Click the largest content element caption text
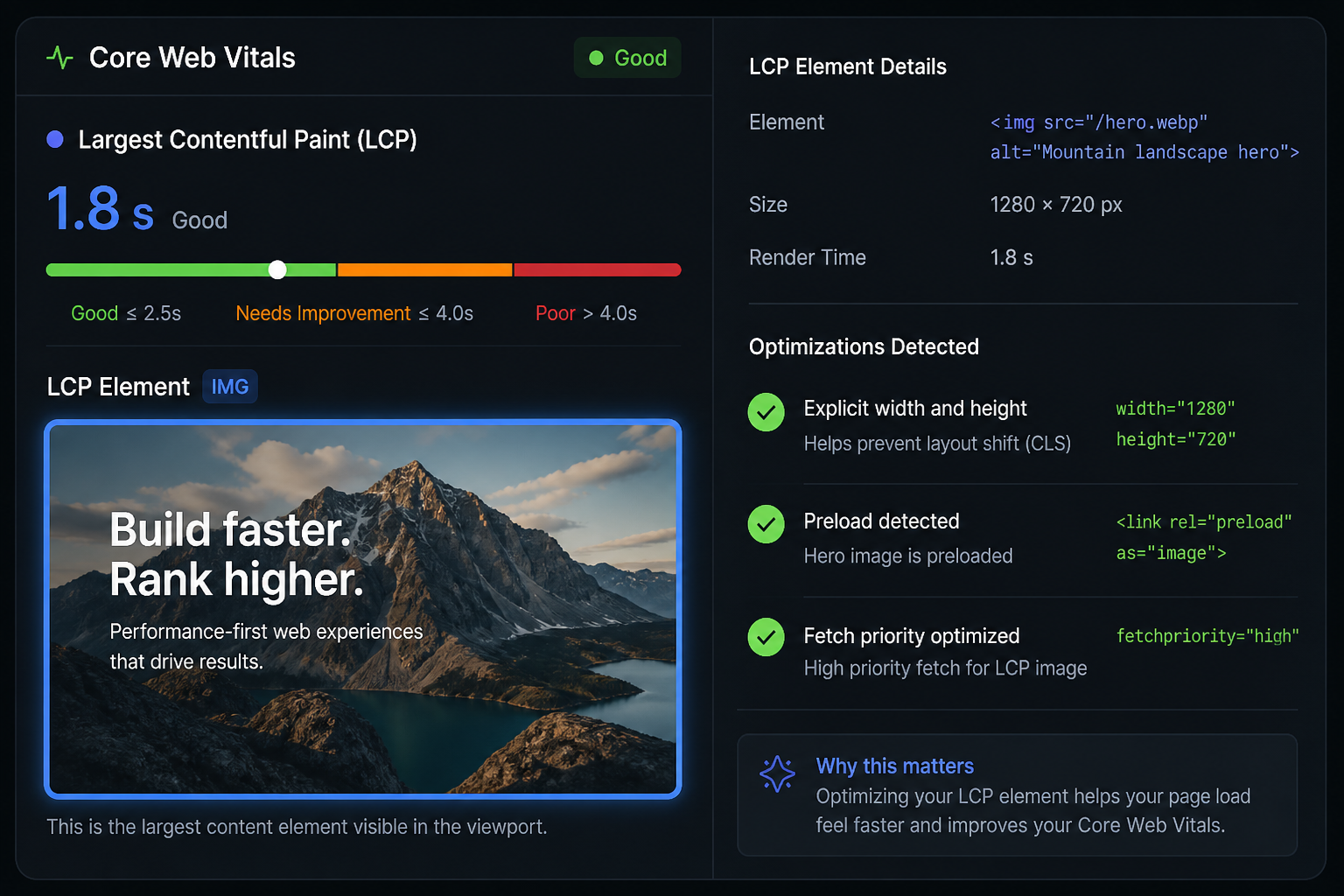This screenshot has height=896, width=1344. pyautogui.click(x=297, y=827)
